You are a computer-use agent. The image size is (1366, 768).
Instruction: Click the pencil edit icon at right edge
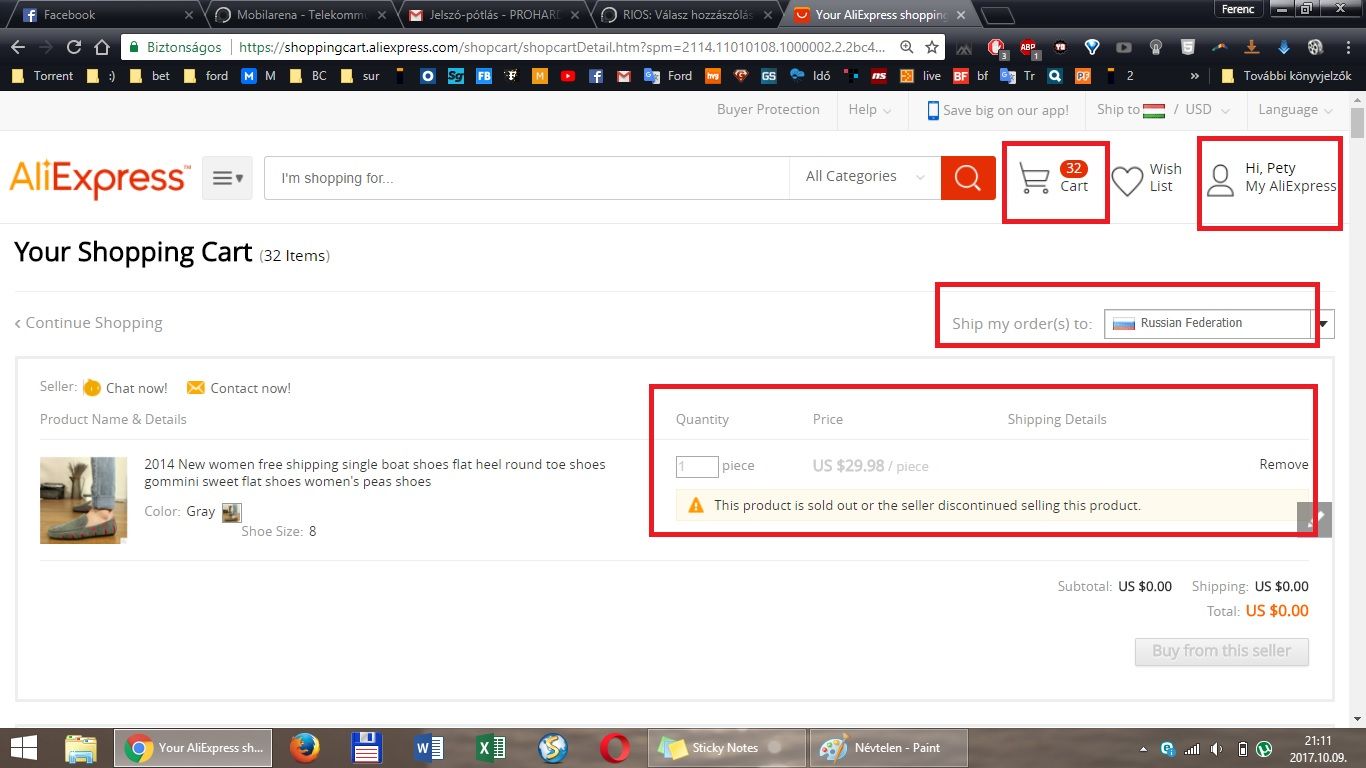coord(1314,519)
